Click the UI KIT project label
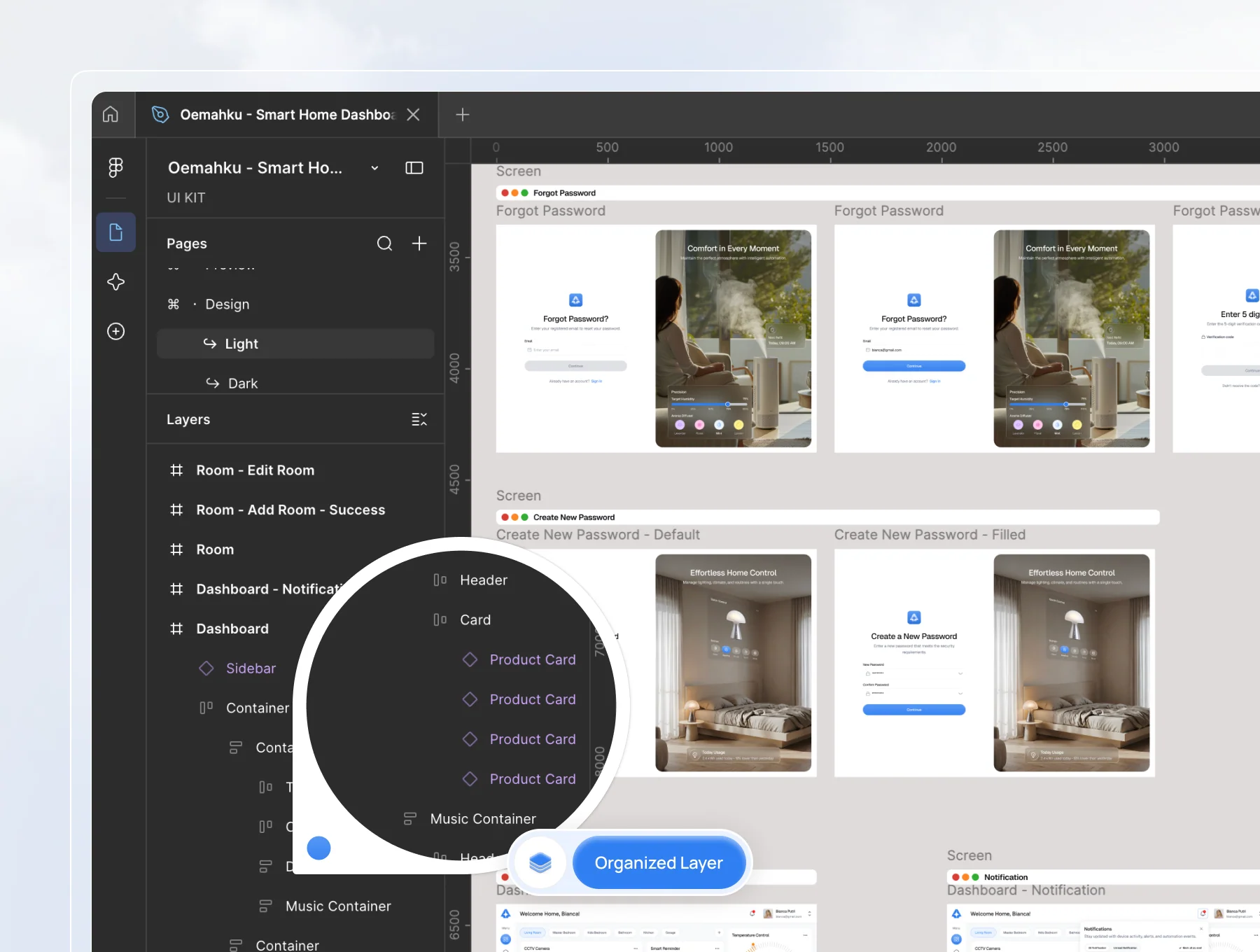 pos(186,198)
